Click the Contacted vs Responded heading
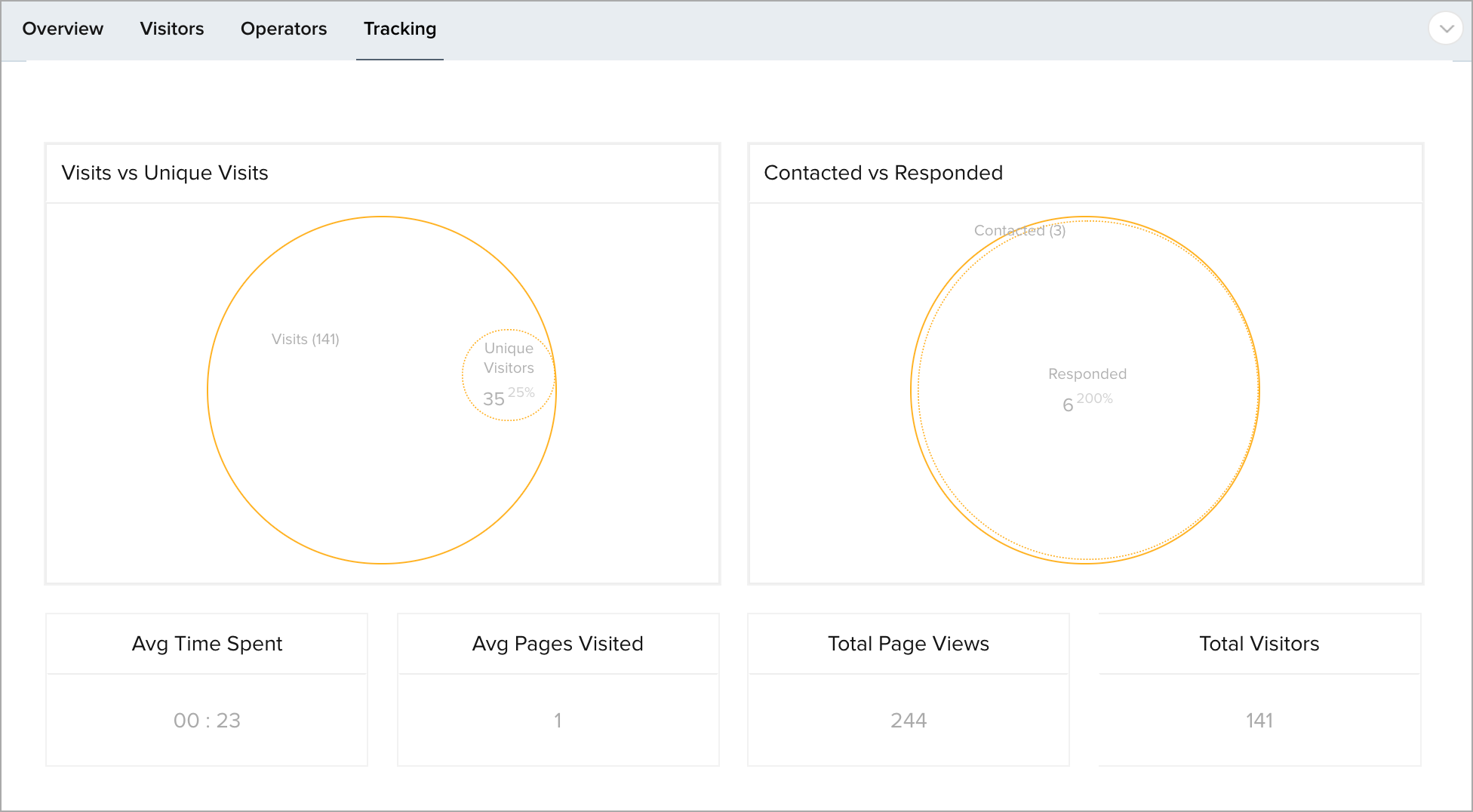The image size is (1473, 812). 883,173
